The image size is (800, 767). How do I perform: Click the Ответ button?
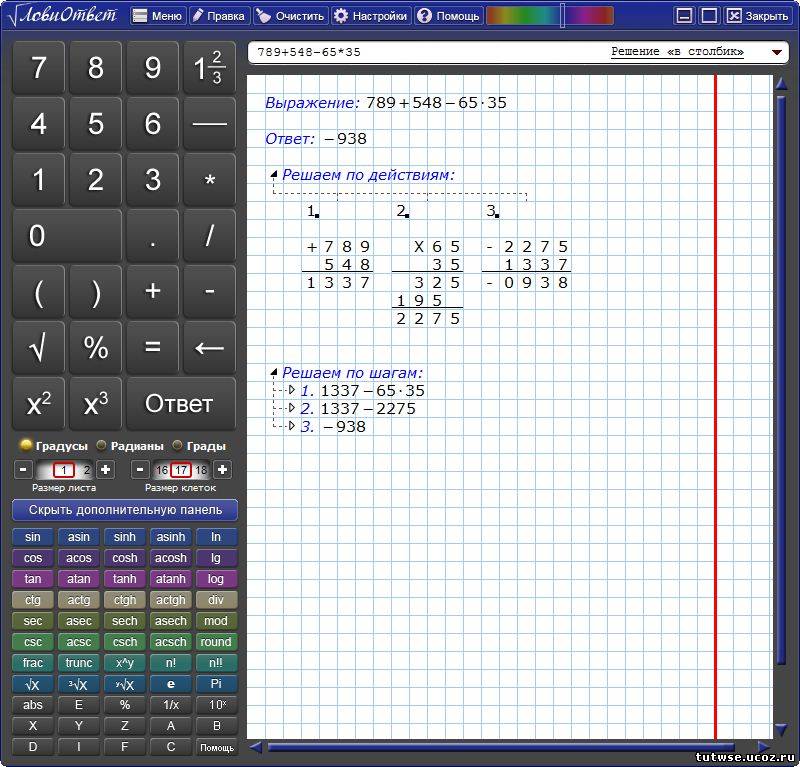pyautogui.click(x=180, y=404)
